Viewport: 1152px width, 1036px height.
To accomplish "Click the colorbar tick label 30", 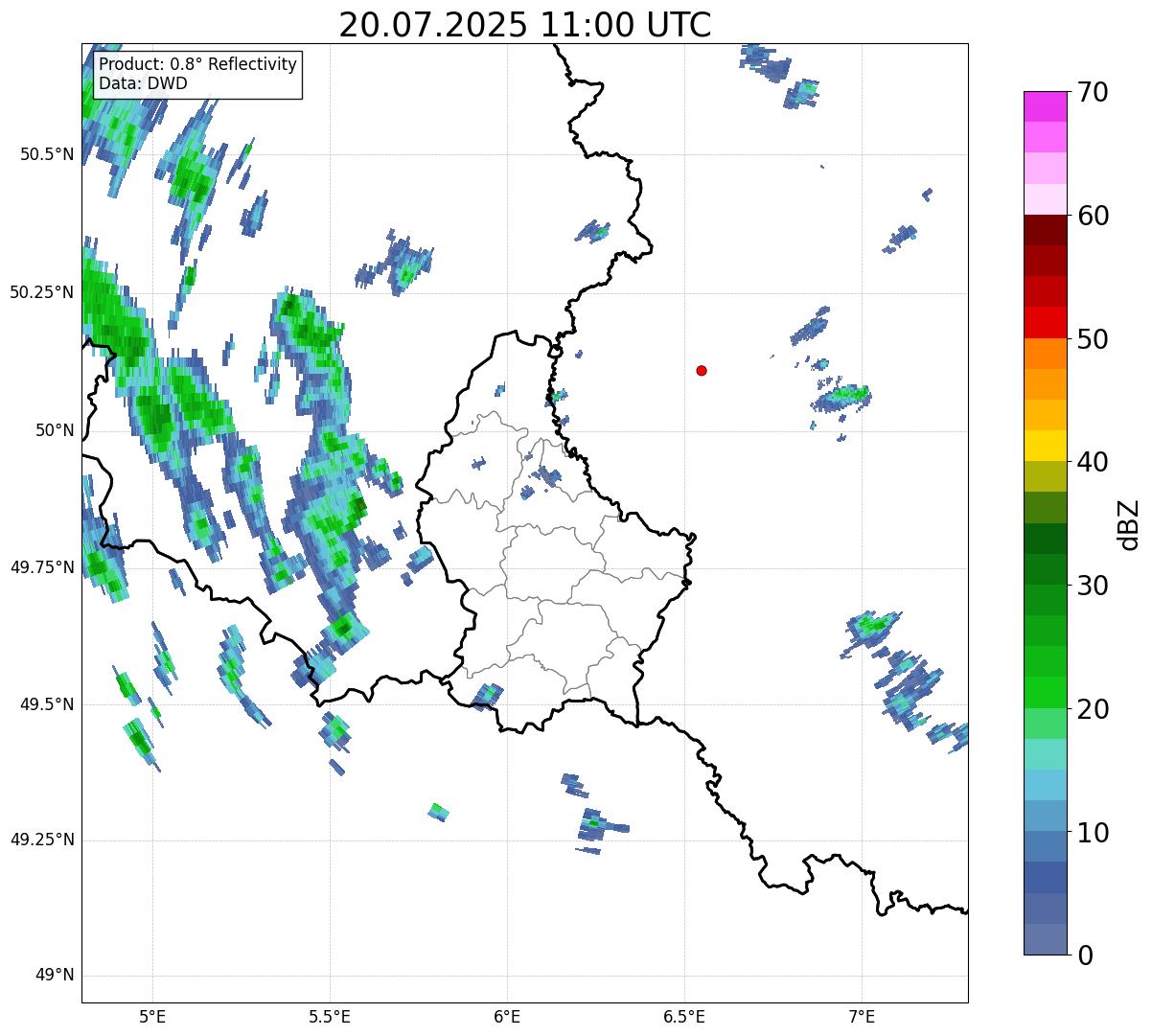I will (1094, 586).
